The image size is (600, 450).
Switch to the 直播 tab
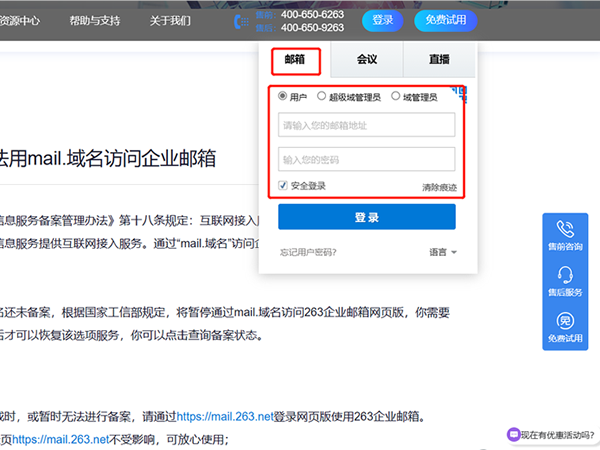[439, 60]
